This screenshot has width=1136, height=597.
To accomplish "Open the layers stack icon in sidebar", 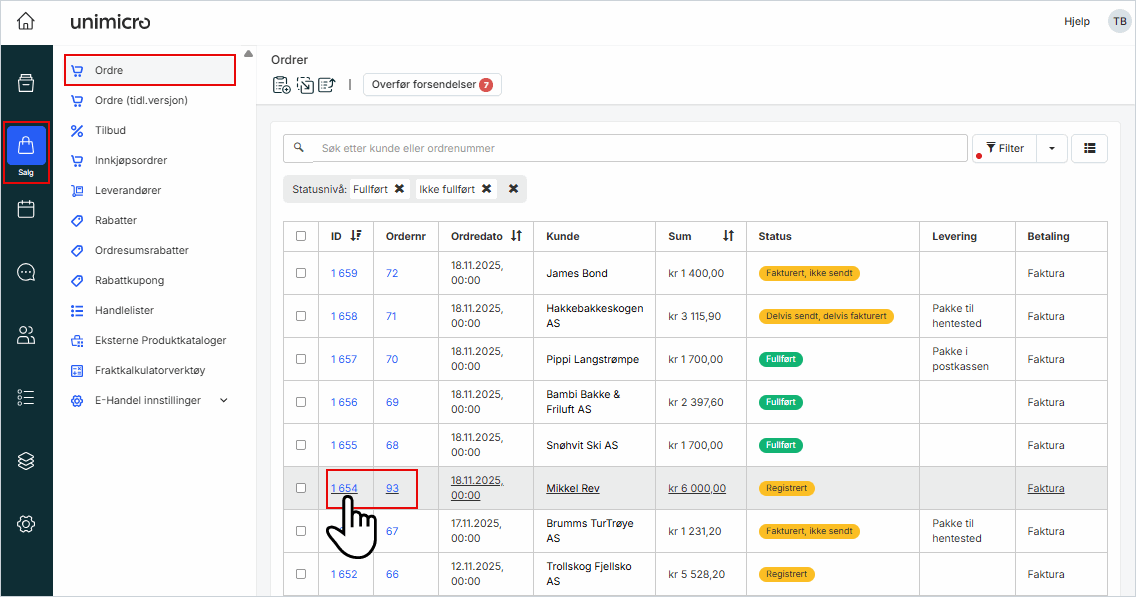I will click(26, 461).
